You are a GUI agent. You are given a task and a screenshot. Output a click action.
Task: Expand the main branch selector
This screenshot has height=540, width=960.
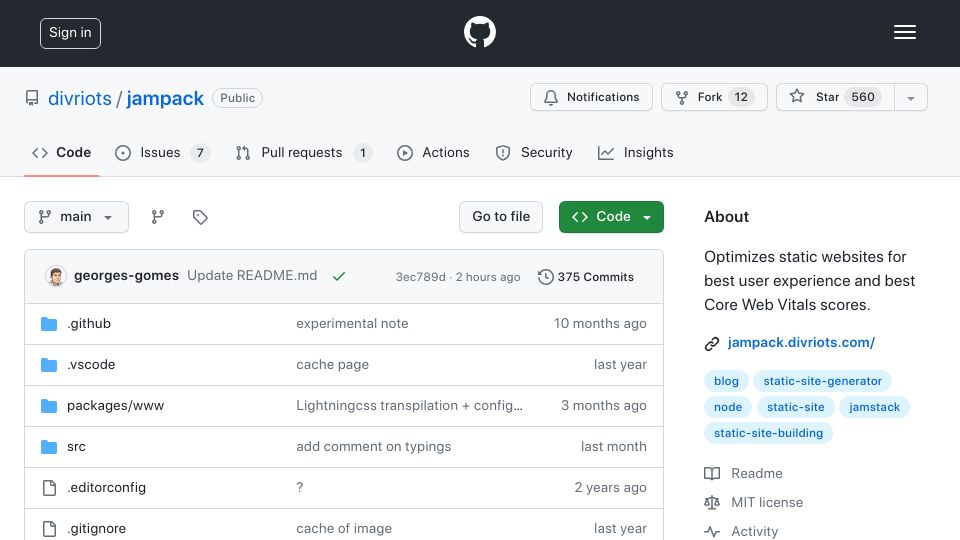pyautogui.click(x=77, y=217)
